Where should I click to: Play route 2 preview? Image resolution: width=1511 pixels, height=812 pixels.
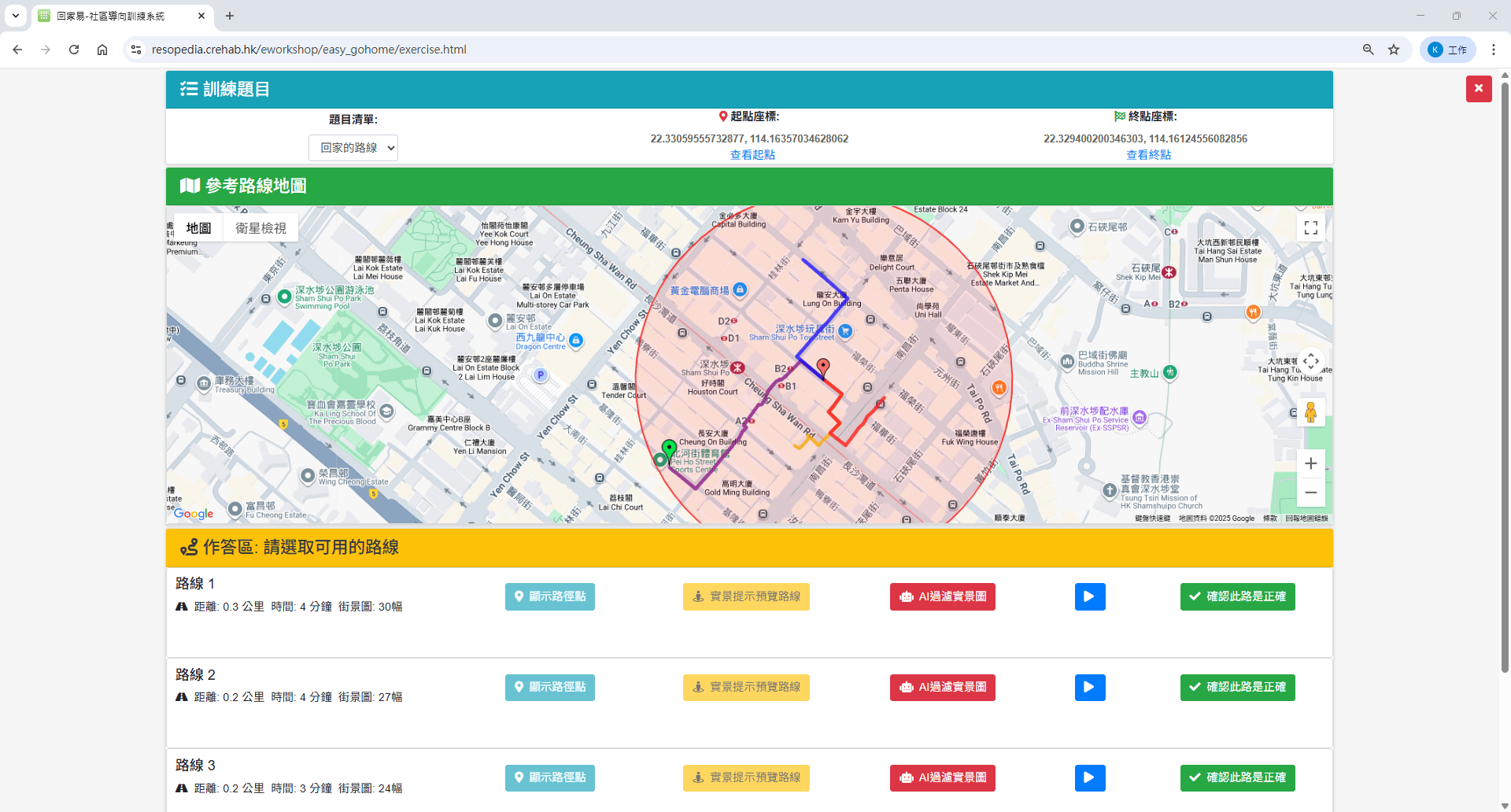click(x=1089, y=688)
